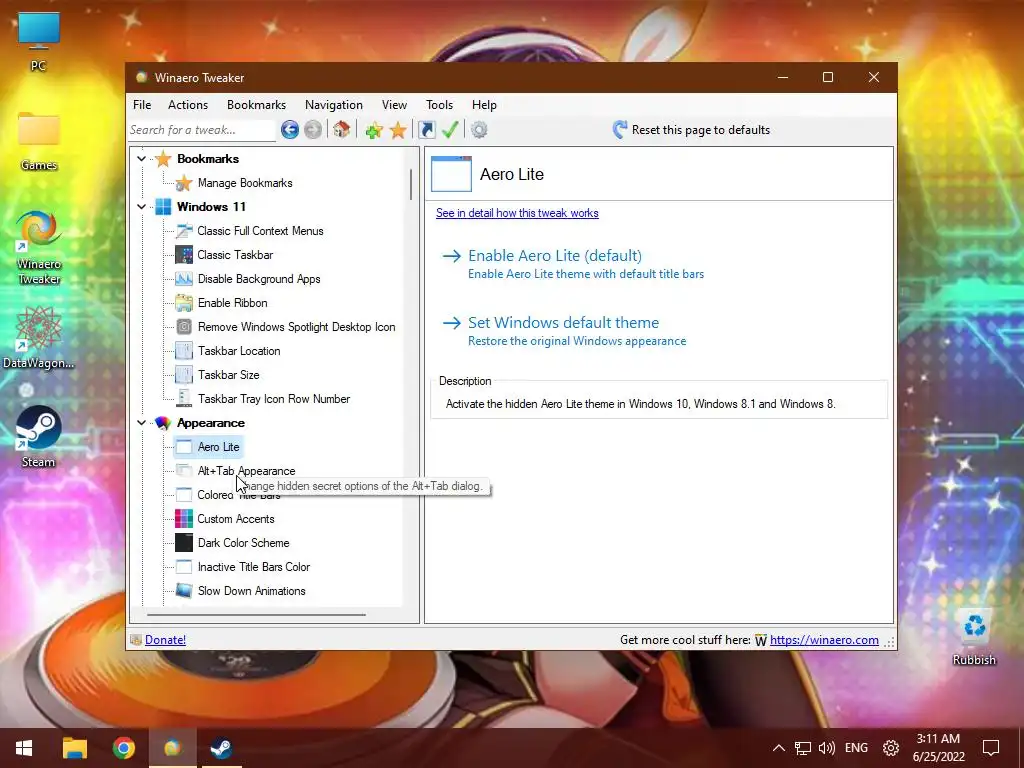Click the Search for a tweak field
The width and height of the screenshot is (1024, 768).
[x=201, y=130]
